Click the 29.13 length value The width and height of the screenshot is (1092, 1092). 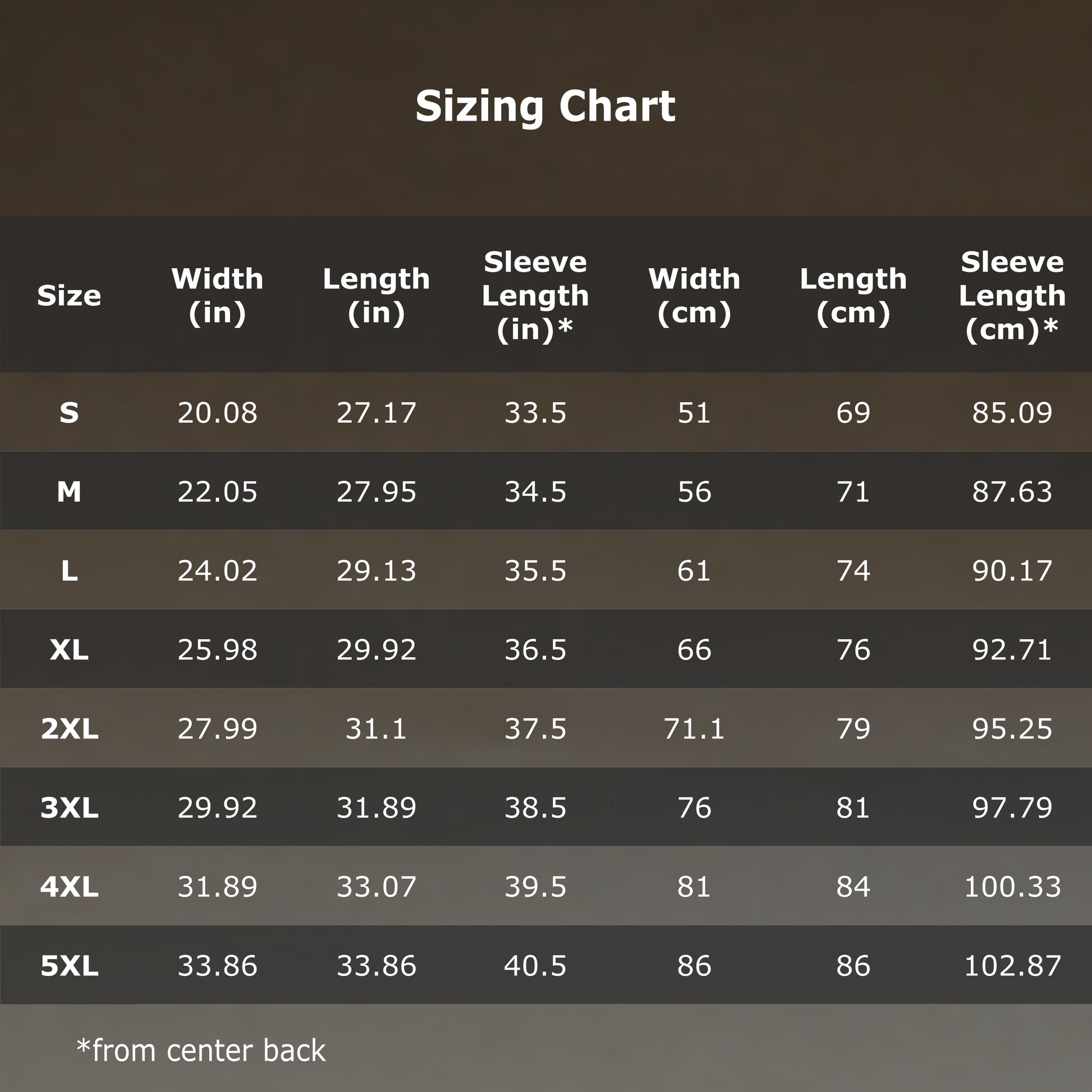pos(377,571)
